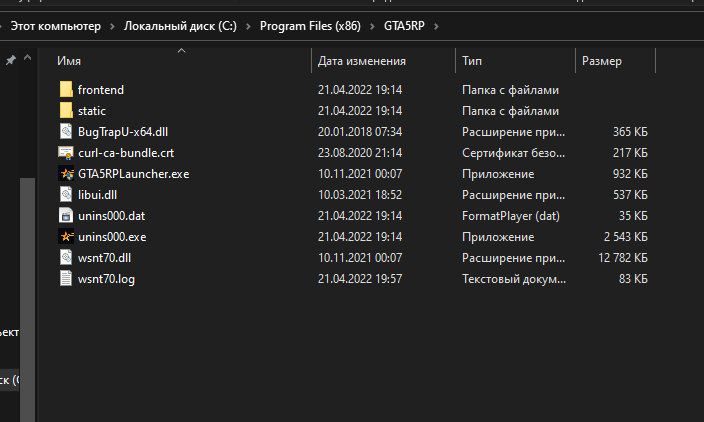
Task: Select the frontend folder icon
Action: click(66, 89)
